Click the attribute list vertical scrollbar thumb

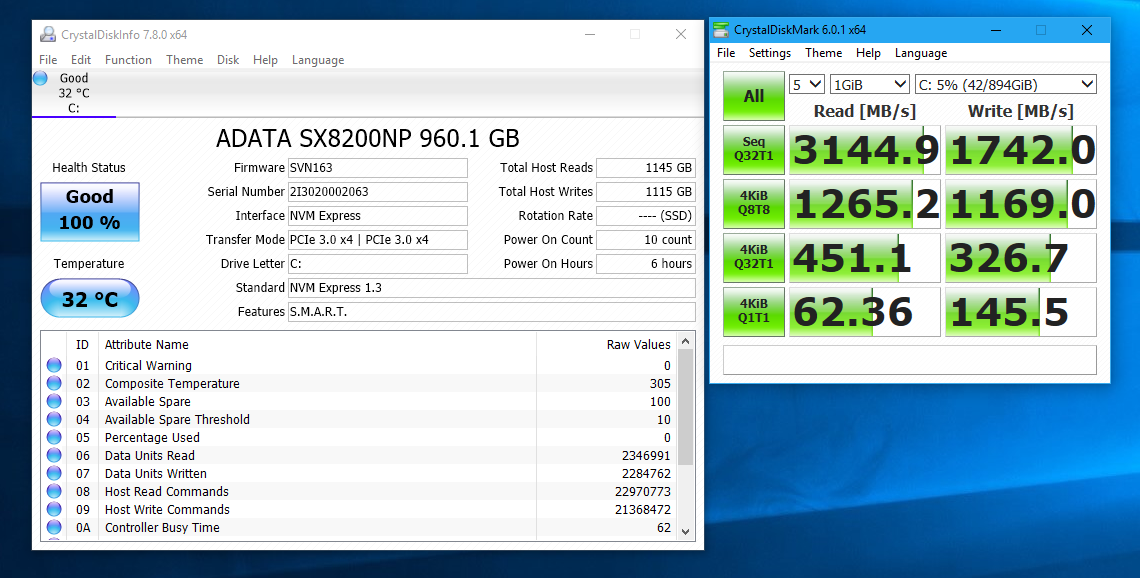(x=685, y=407)
